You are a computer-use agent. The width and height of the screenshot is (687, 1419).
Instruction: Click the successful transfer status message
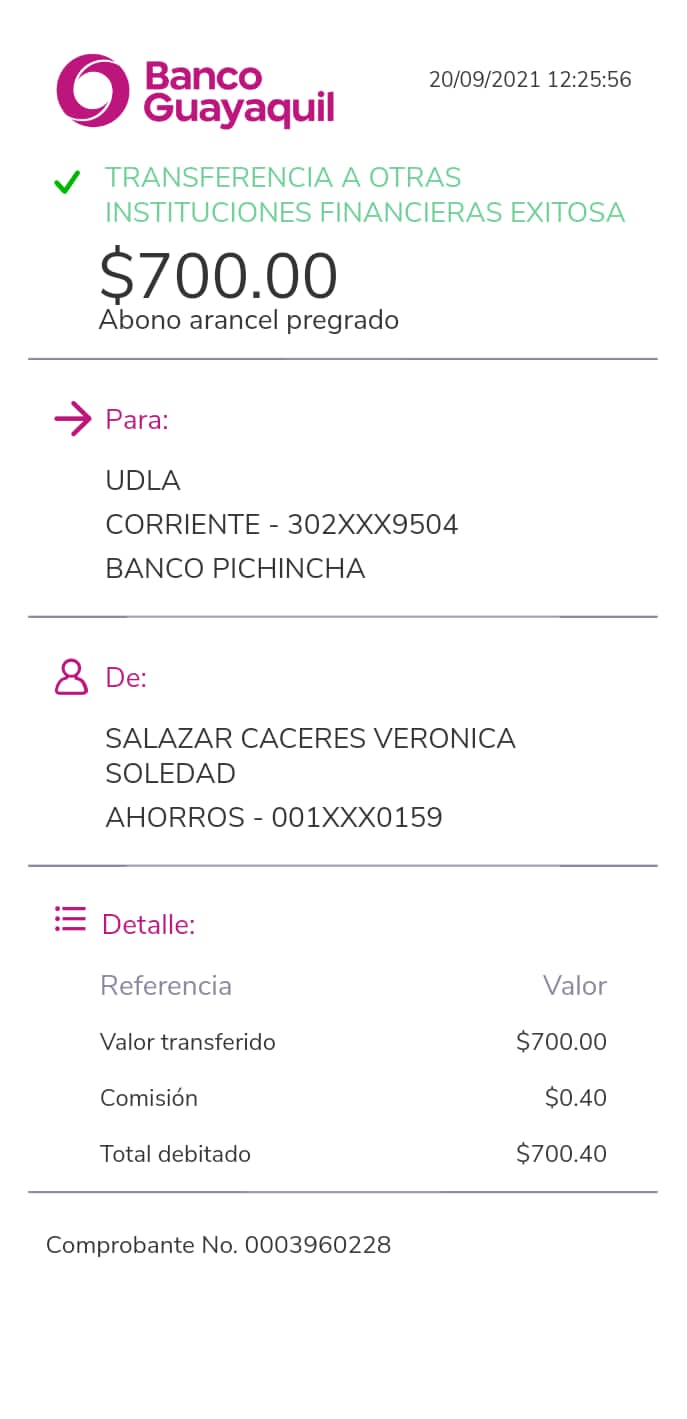click(364, 195)
